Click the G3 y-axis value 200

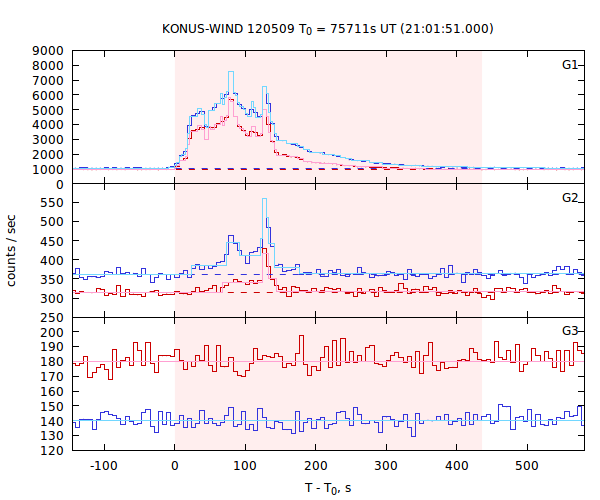click(x=52, y=332)
